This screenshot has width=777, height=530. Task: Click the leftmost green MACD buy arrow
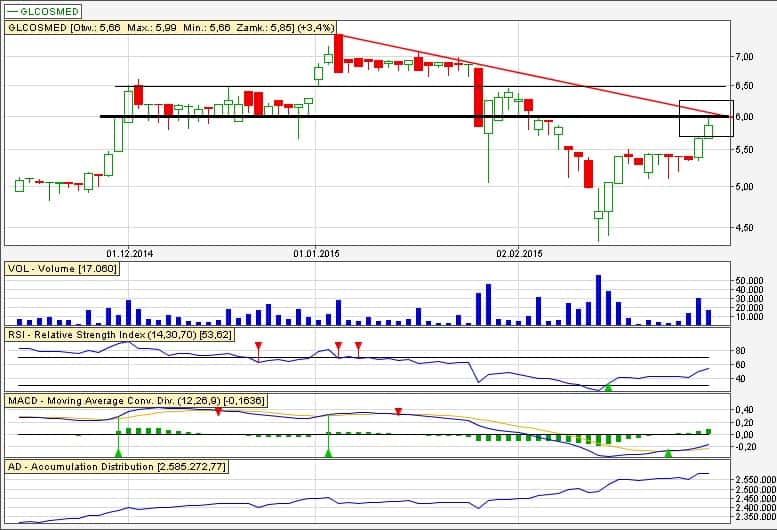[x=118, y=453]
